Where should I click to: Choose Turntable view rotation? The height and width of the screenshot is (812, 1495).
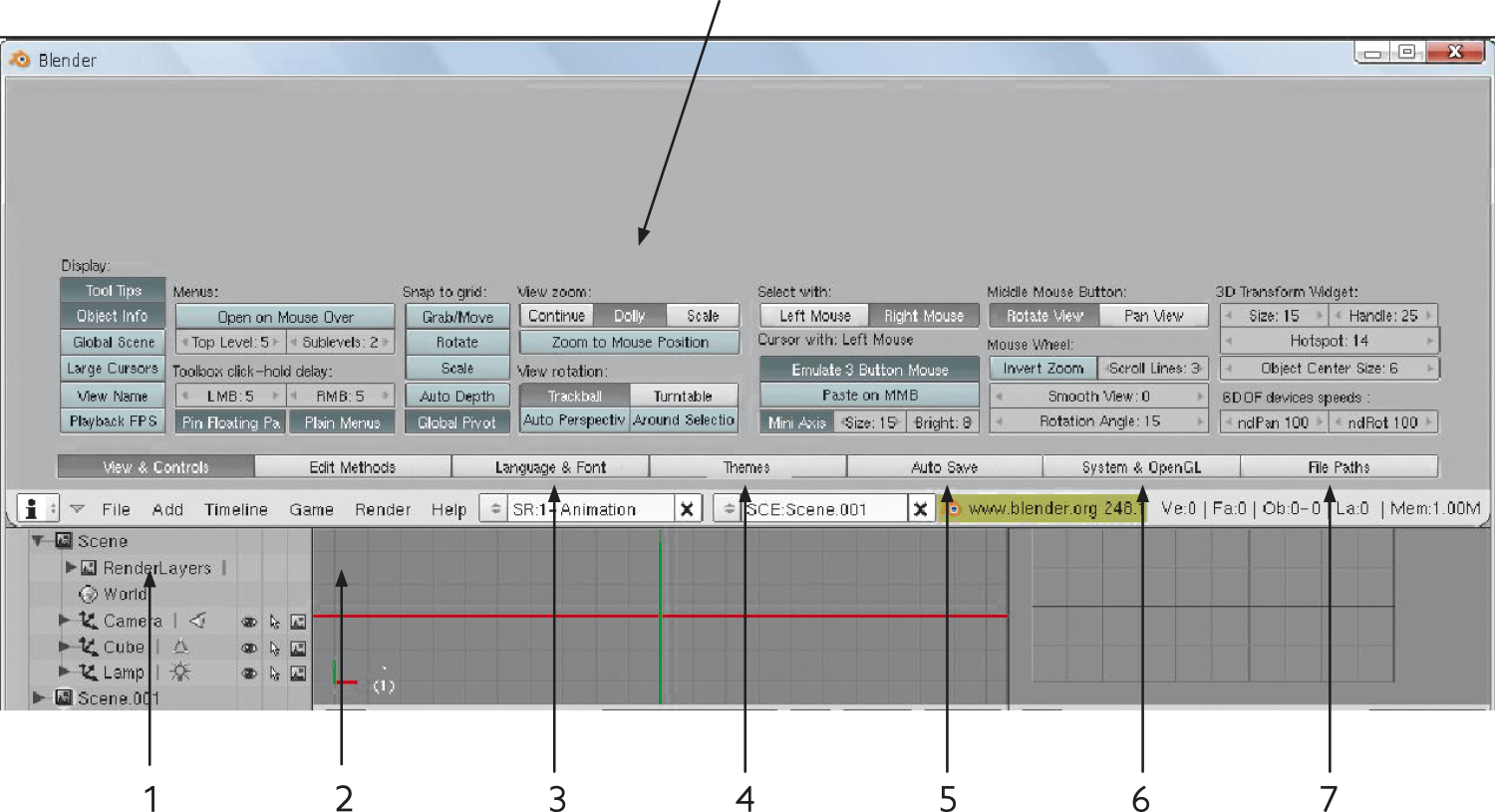pos(684,396)
